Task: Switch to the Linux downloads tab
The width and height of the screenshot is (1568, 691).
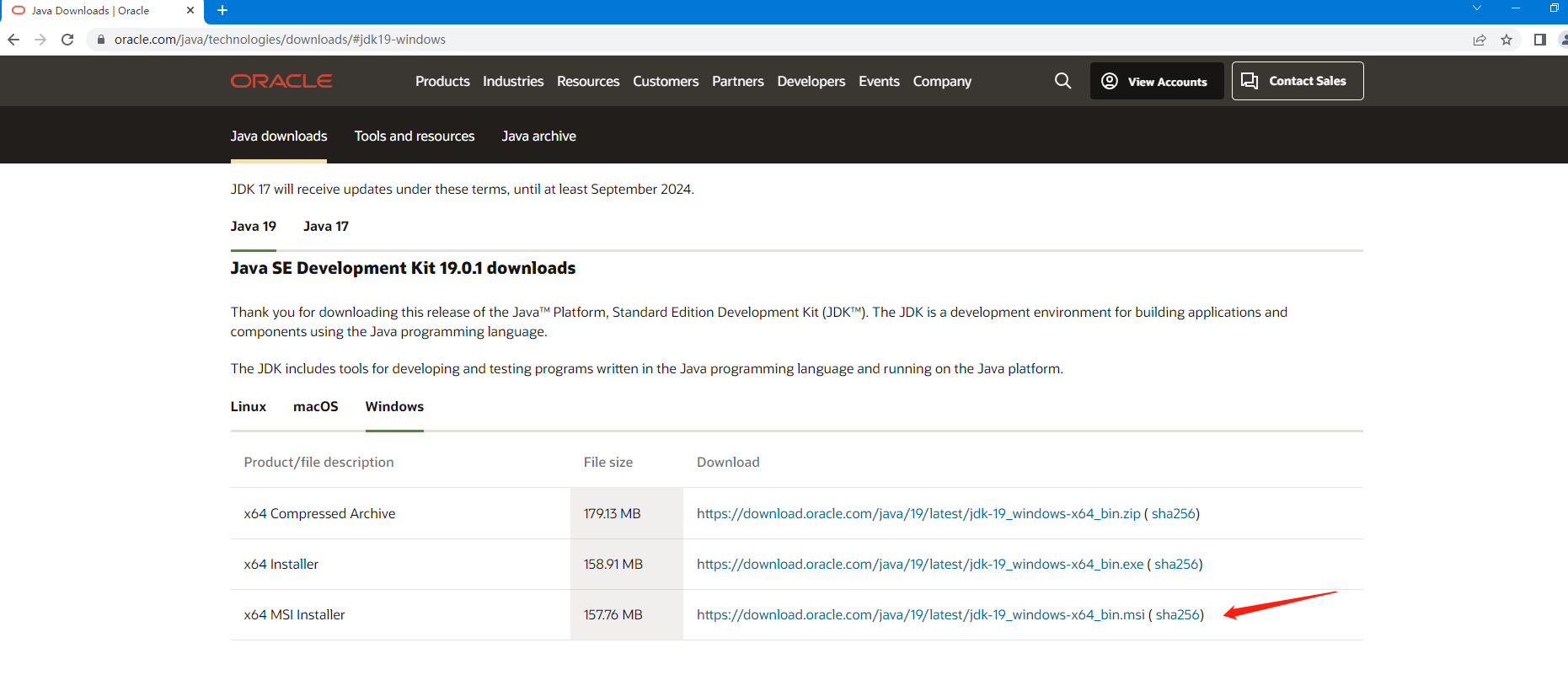Action: [249, 406]
